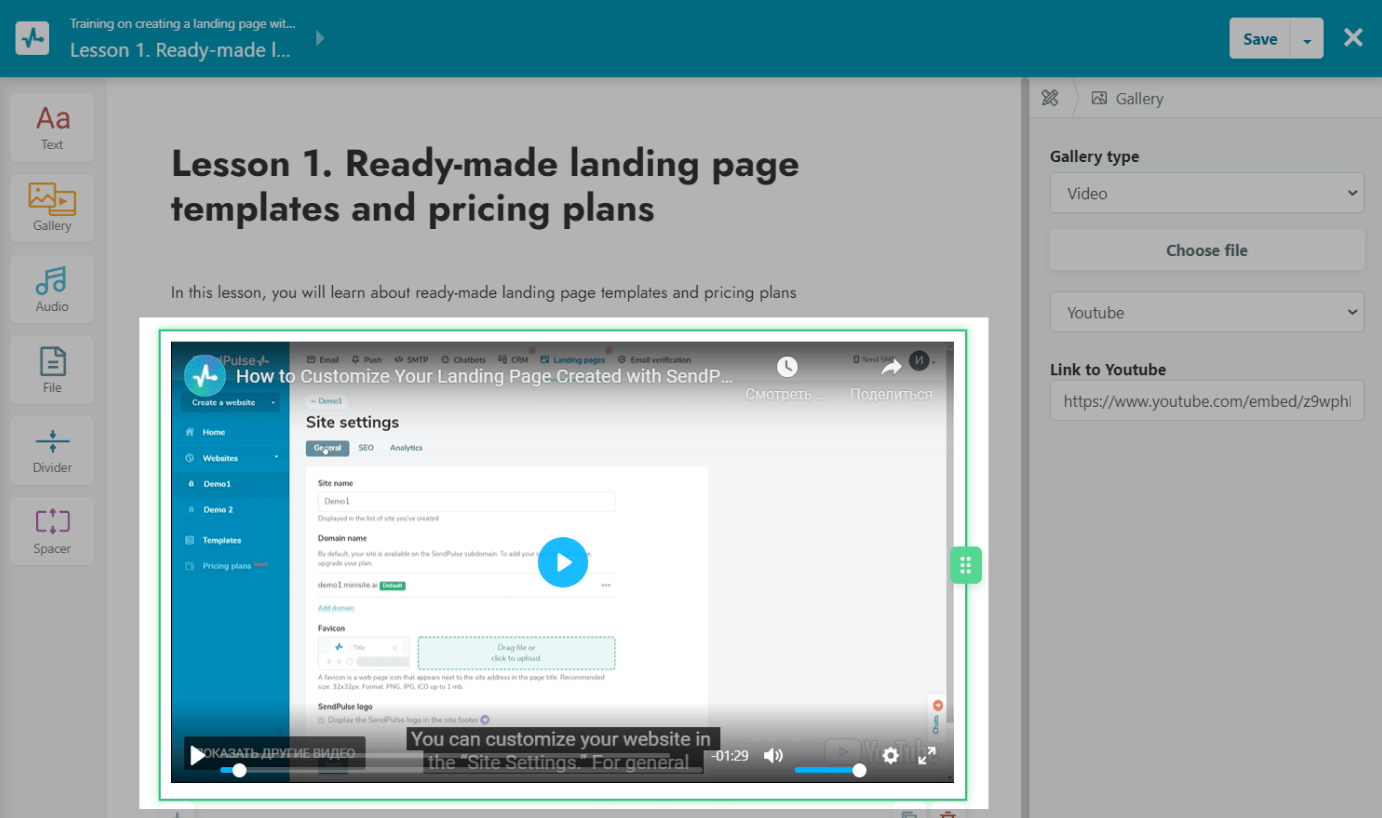Viewport: 1382px width, 818px height.
Task: Click the Link to Youtube input field
Action: (1206, 401)
